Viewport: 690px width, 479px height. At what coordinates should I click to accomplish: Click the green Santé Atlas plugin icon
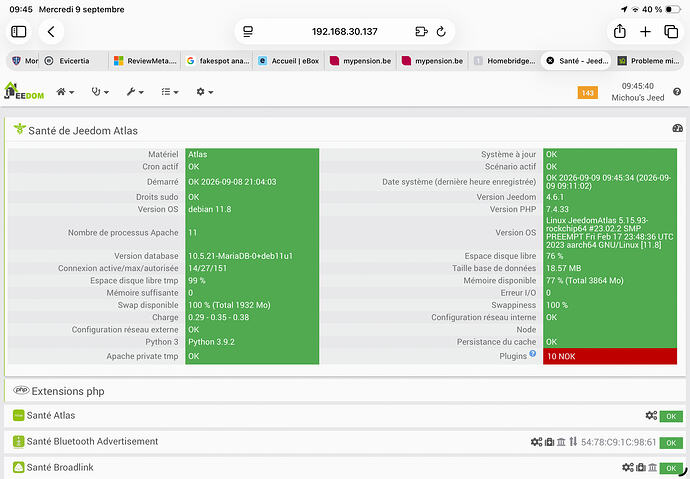(x=18, y=415)
